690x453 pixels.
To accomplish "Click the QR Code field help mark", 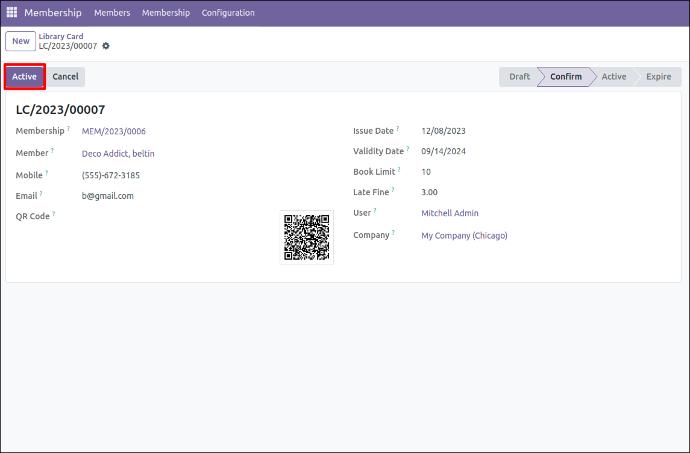I will click(x=54, y=214).
